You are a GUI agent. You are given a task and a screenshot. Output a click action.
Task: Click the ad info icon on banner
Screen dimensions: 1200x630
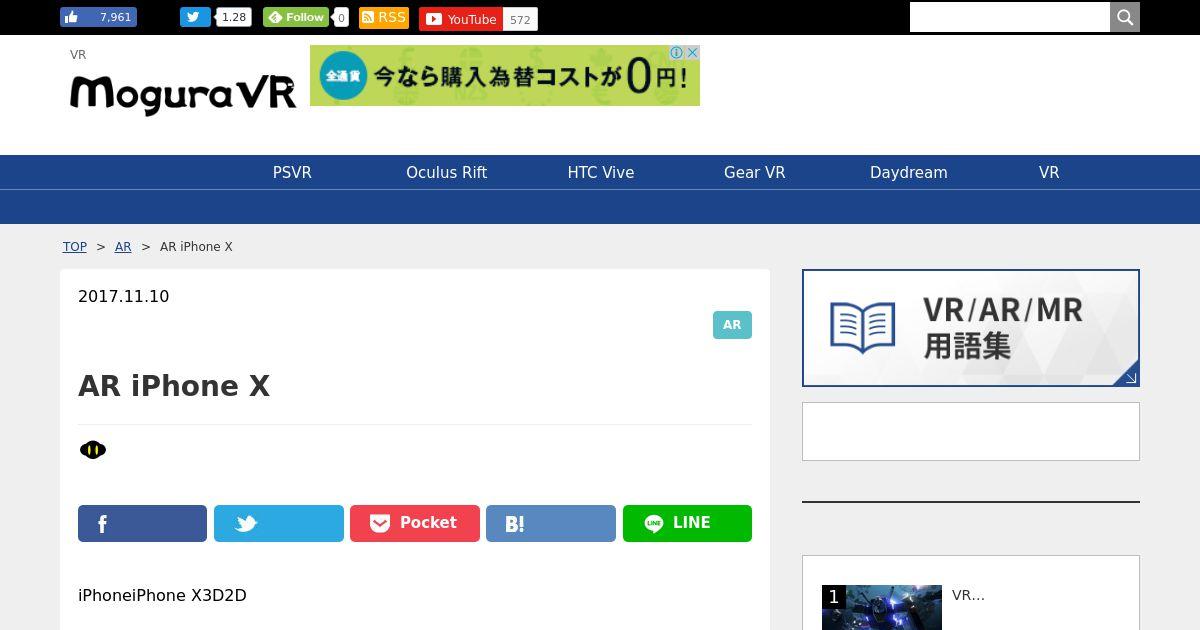[677, 53]
